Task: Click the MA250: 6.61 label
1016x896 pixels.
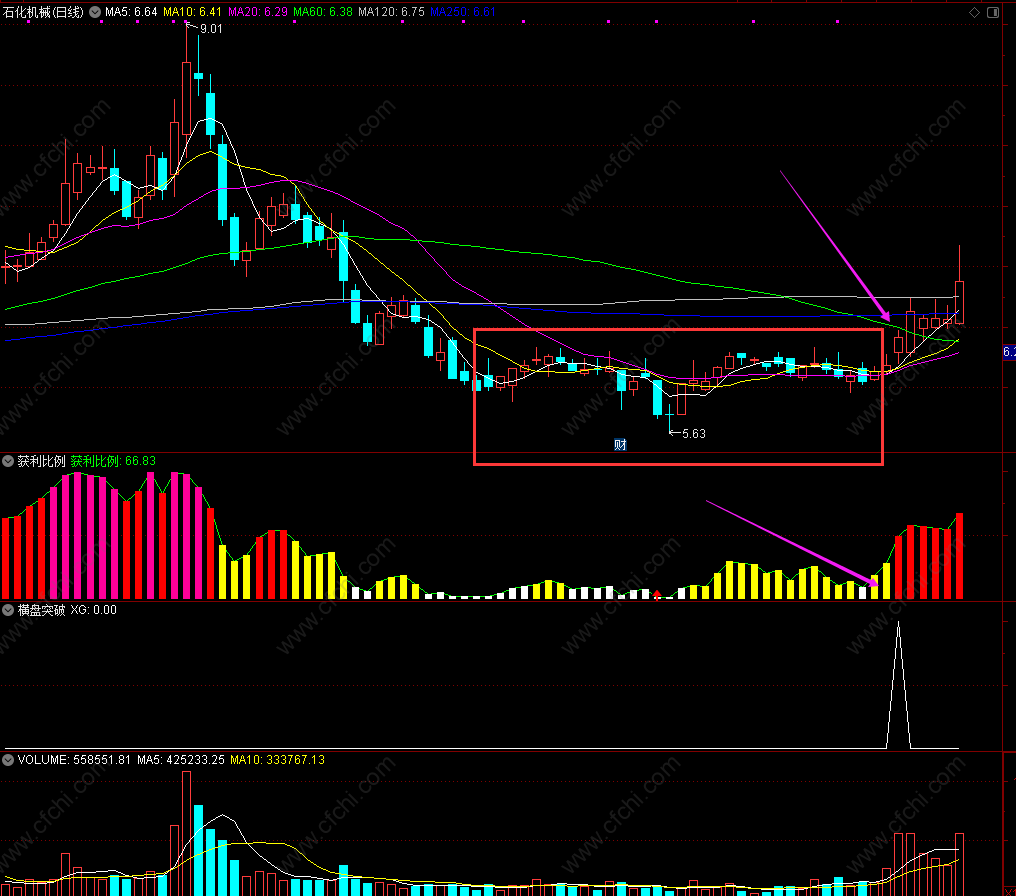Action: (463, 12)
